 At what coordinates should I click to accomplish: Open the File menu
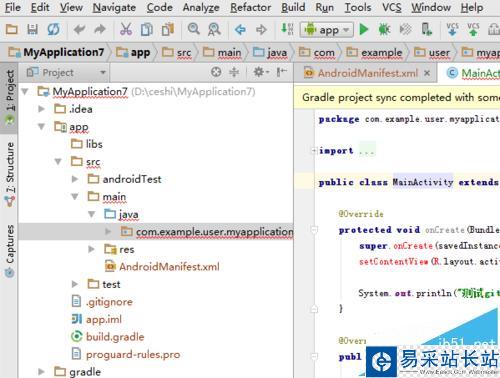tap(13, 7)
